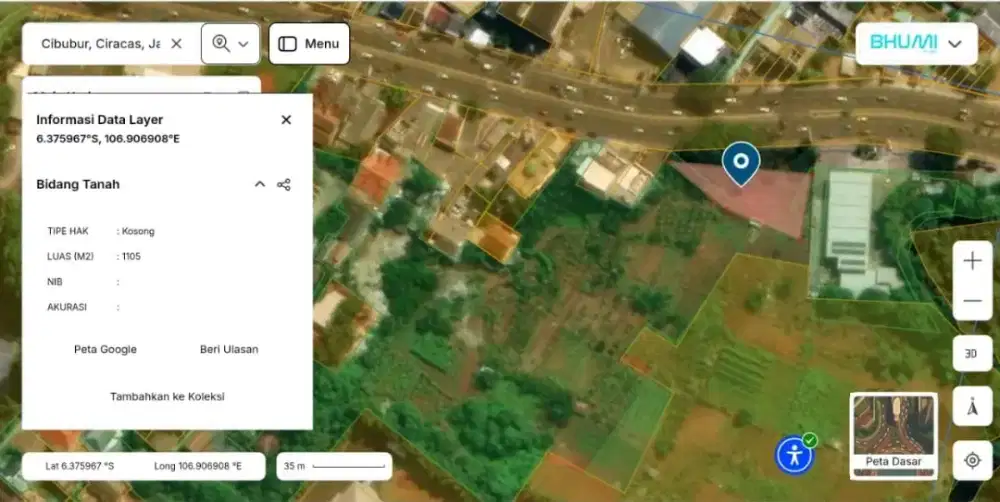Zoom out with the minus button
The width and height of the screenshot is (1000, 502).
[x=971, y=301]
